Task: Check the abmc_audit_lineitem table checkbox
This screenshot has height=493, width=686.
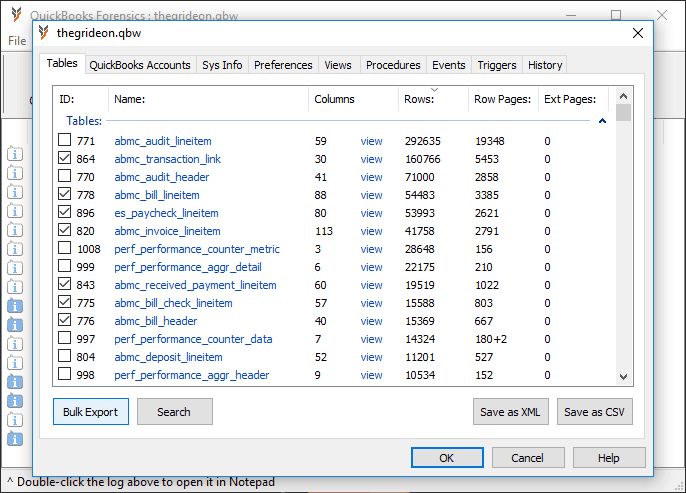Action: coord(64,140)
